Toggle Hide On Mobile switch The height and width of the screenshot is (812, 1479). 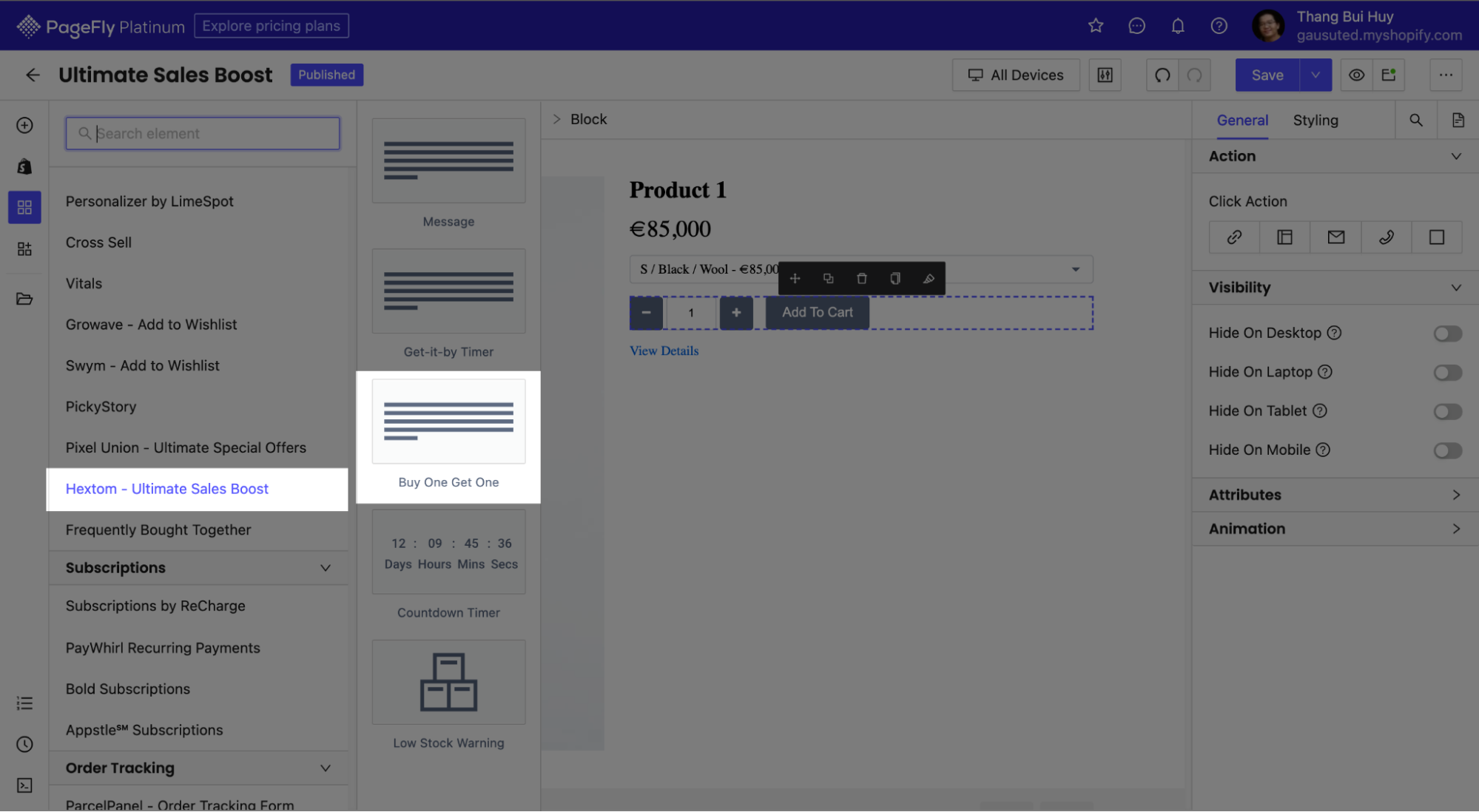tap(1448, 450)
